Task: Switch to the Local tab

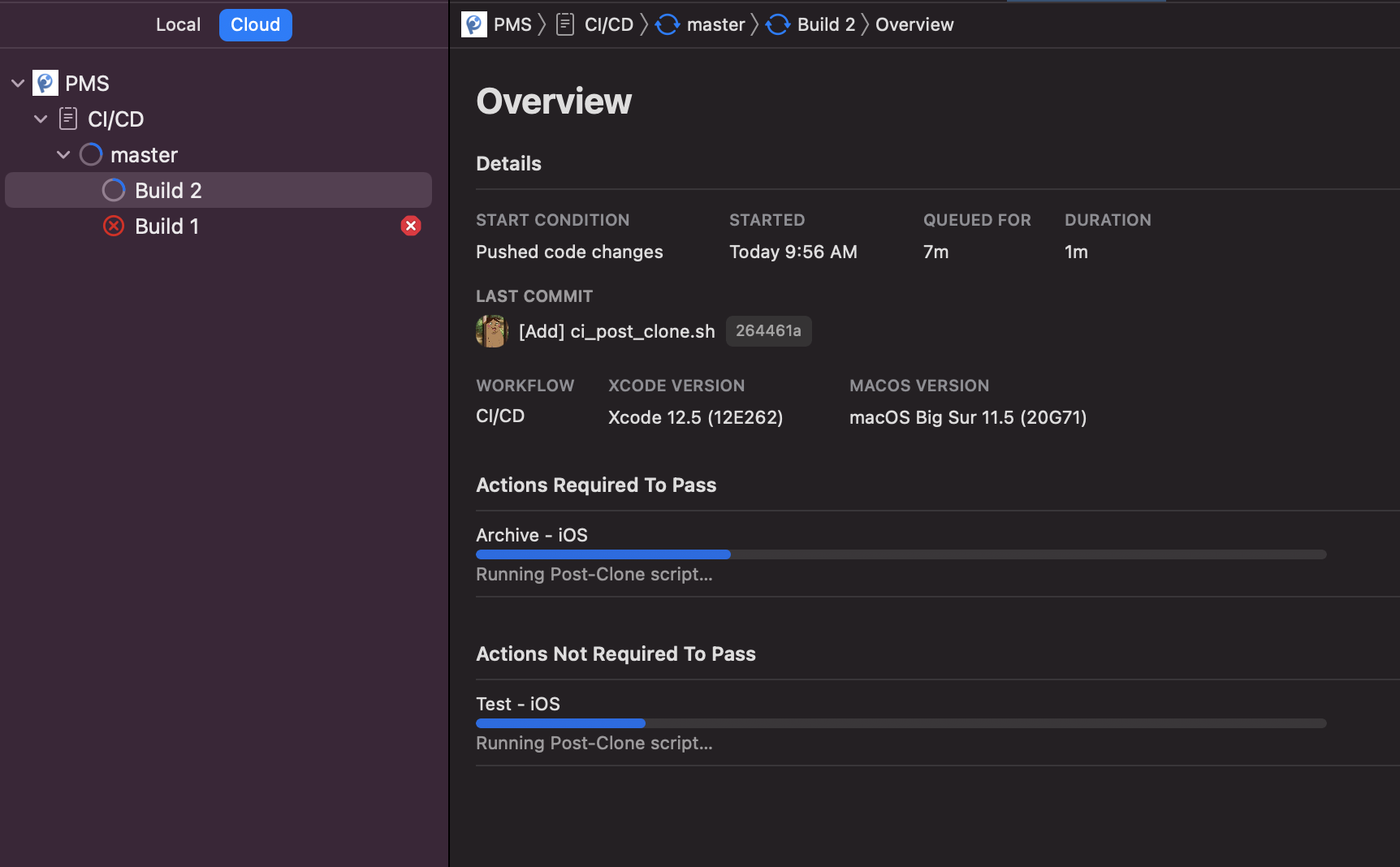Action: pyautogui.click(x=178, y=24)
